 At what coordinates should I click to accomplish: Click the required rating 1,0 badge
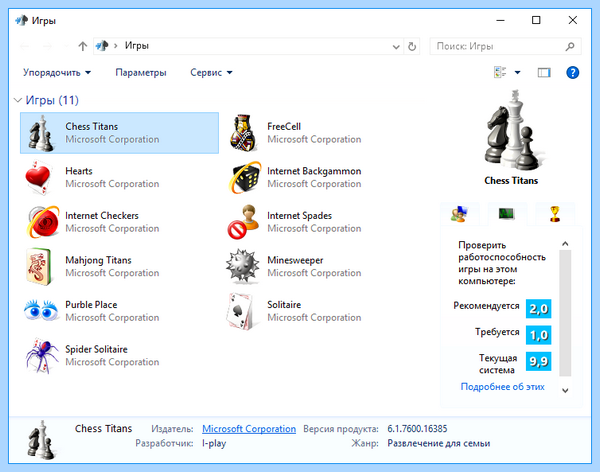pos(538,335)
